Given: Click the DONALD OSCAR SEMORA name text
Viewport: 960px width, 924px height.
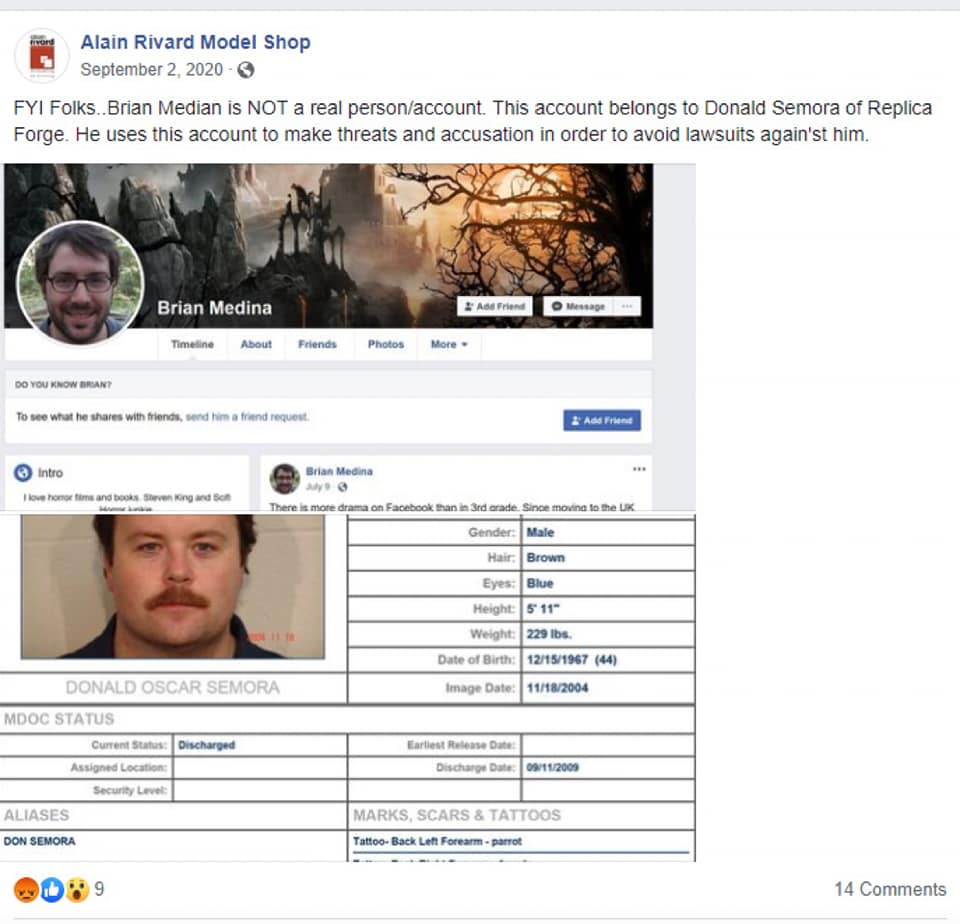Looking at the screenshot, I should coord(173,688).
